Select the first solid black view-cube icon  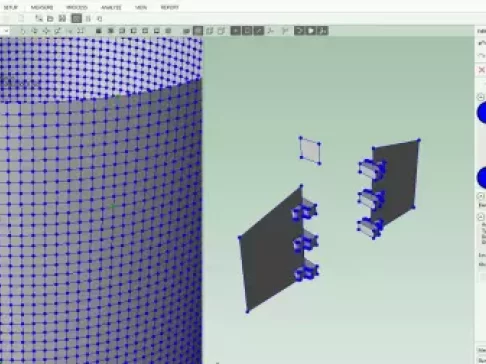pyautogui.click(x=99, y=31)
